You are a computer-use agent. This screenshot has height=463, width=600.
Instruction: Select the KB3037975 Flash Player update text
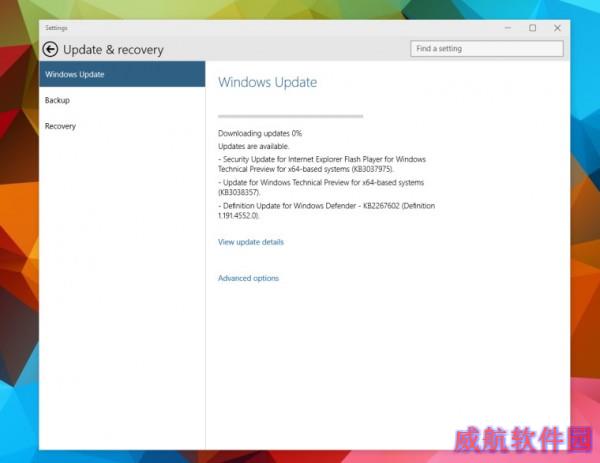pos(322,164)
